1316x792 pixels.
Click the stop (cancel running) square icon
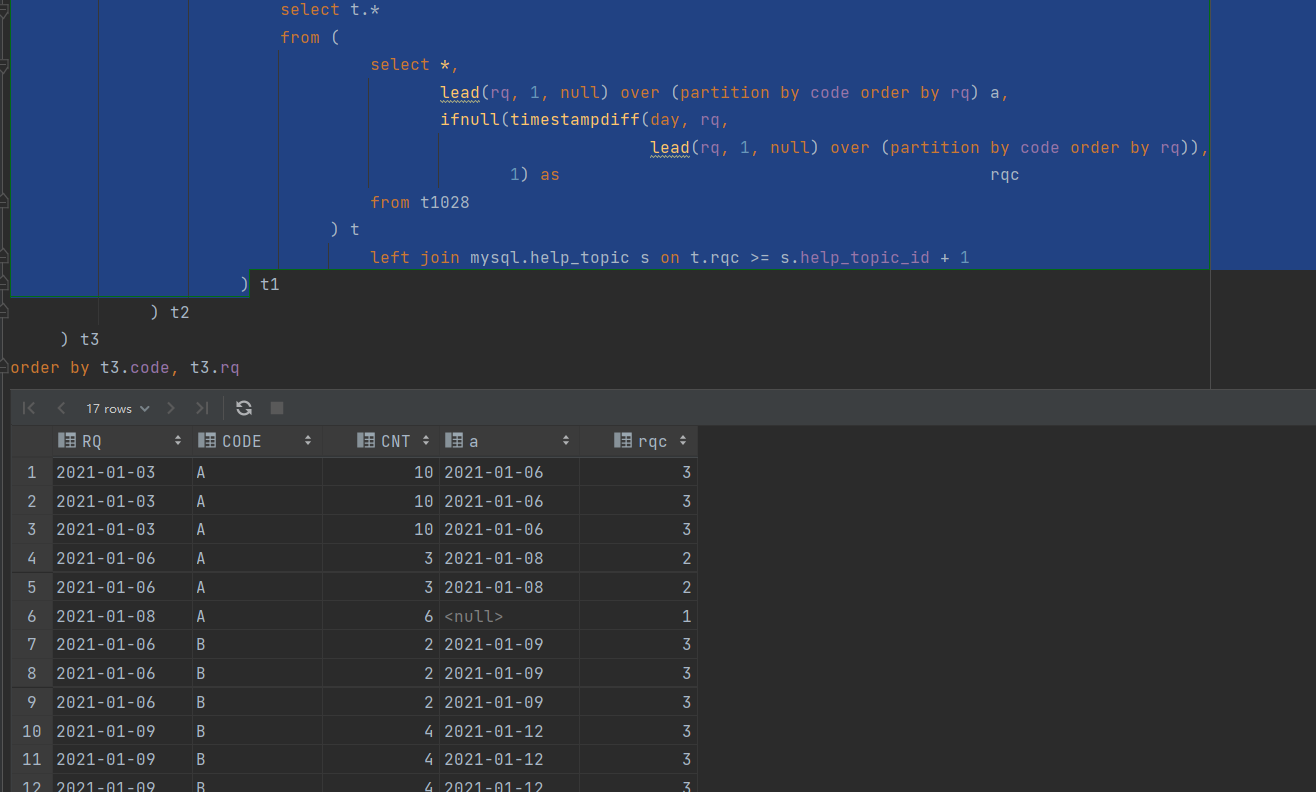(x=277, y=408)
